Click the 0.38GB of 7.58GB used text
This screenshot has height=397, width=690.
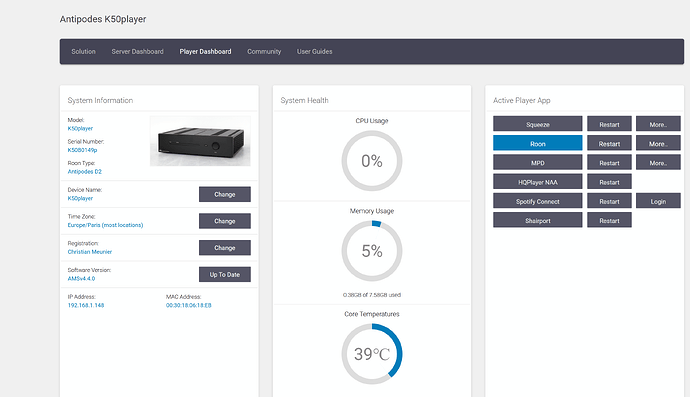pyautogui.click(x=372, y=295)
